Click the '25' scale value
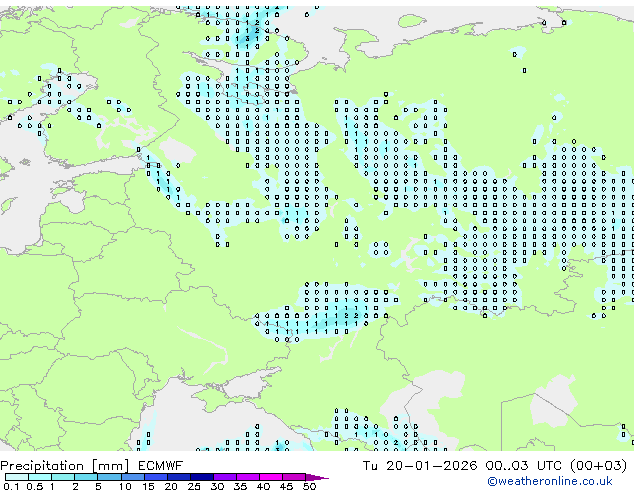634x490 pixels. pos(194,486)
